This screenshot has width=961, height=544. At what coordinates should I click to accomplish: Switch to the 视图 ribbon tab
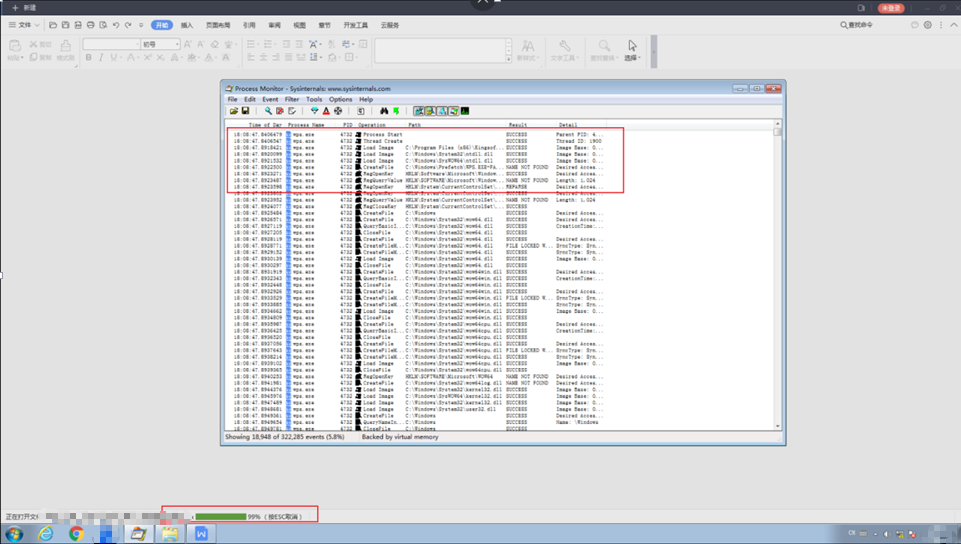tap(299, 25)
